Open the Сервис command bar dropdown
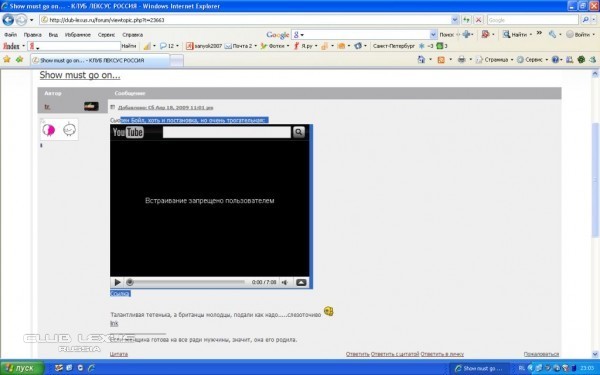Image resolution: width=600 pixels, height=375 pixels. coord(533,60)
